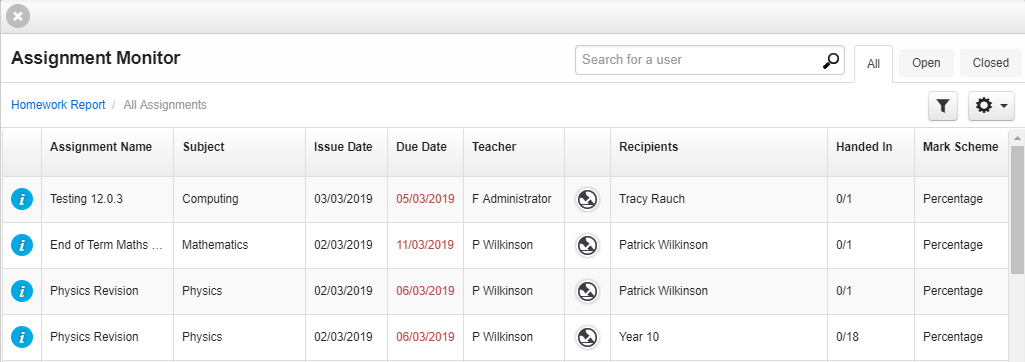Open info icon for Physics Revision Patrick Wilkinson row
This screenshot has height=362, width=1025.
[x=22, y=291]
